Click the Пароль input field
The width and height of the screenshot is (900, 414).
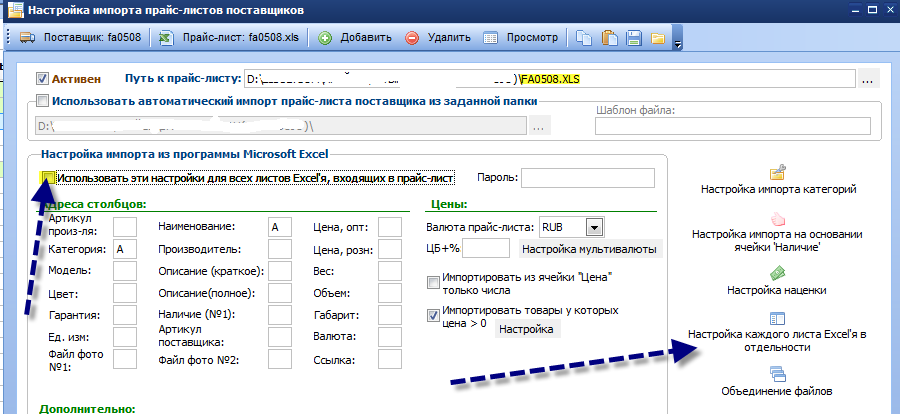coord(587,177)
